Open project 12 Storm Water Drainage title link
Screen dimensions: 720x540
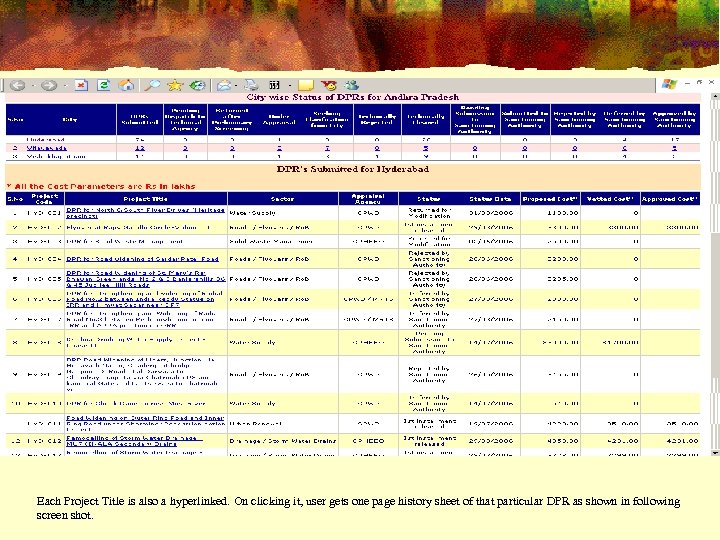[135, 441]
